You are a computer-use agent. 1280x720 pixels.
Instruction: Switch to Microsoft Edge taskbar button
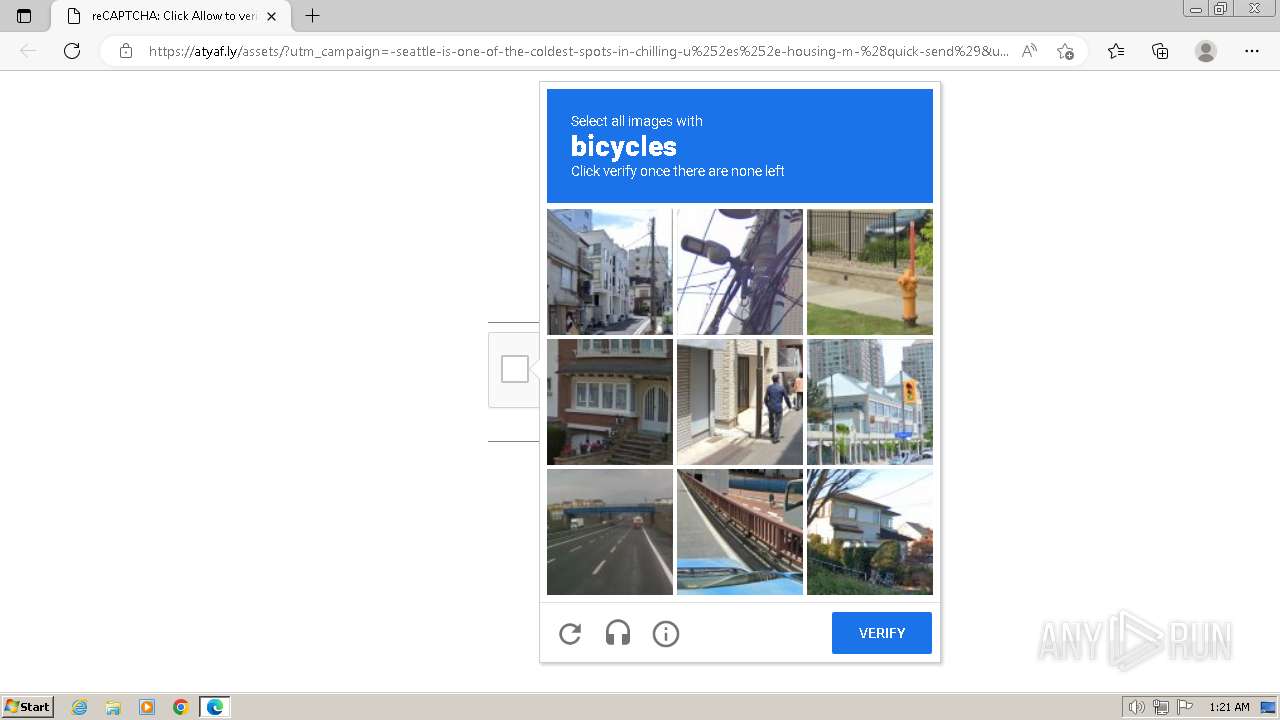point(215,707)
